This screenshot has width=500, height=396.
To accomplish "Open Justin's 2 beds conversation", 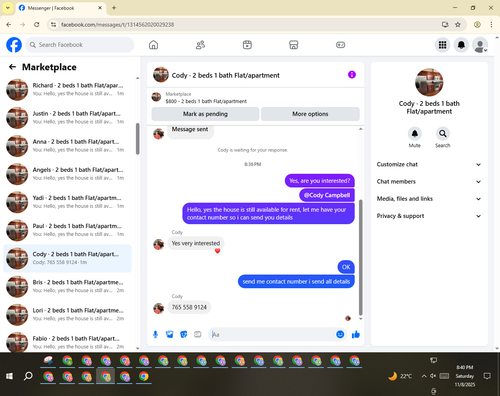I will [67, 118].
